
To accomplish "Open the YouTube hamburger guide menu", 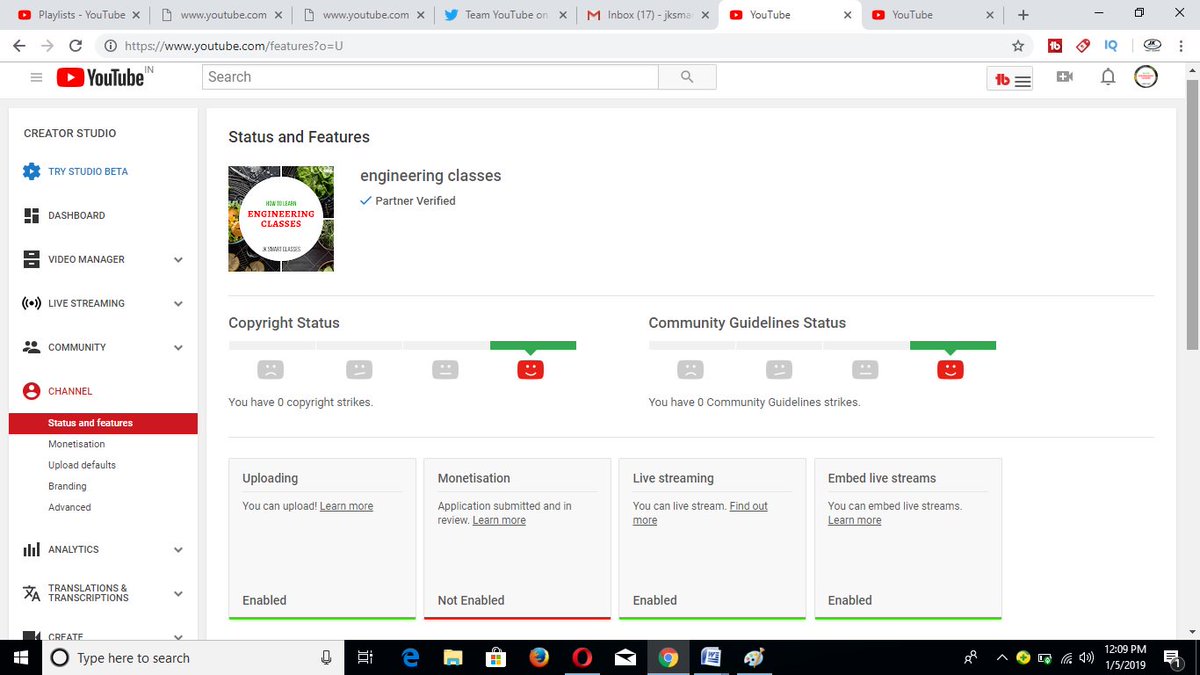I will (x=36, y=77).
